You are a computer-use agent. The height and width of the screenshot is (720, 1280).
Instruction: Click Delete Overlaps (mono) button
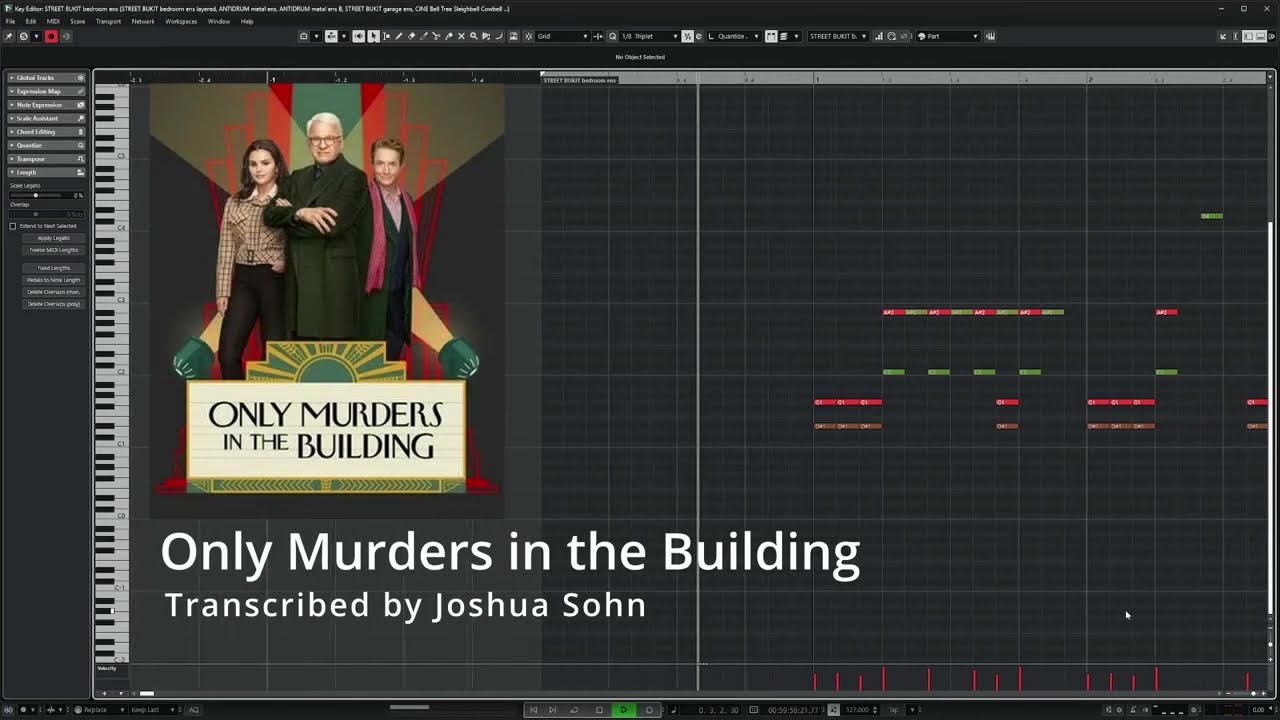(x=53, y=292)
